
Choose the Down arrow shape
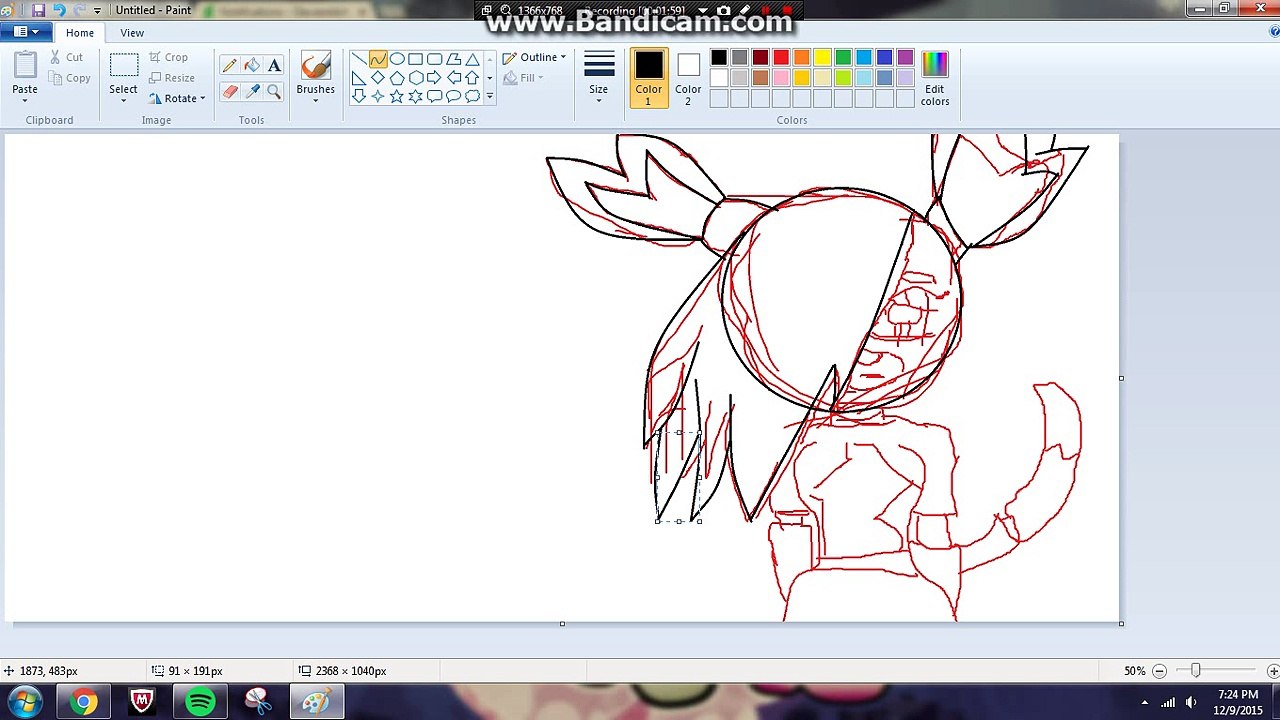pos(359,97)
